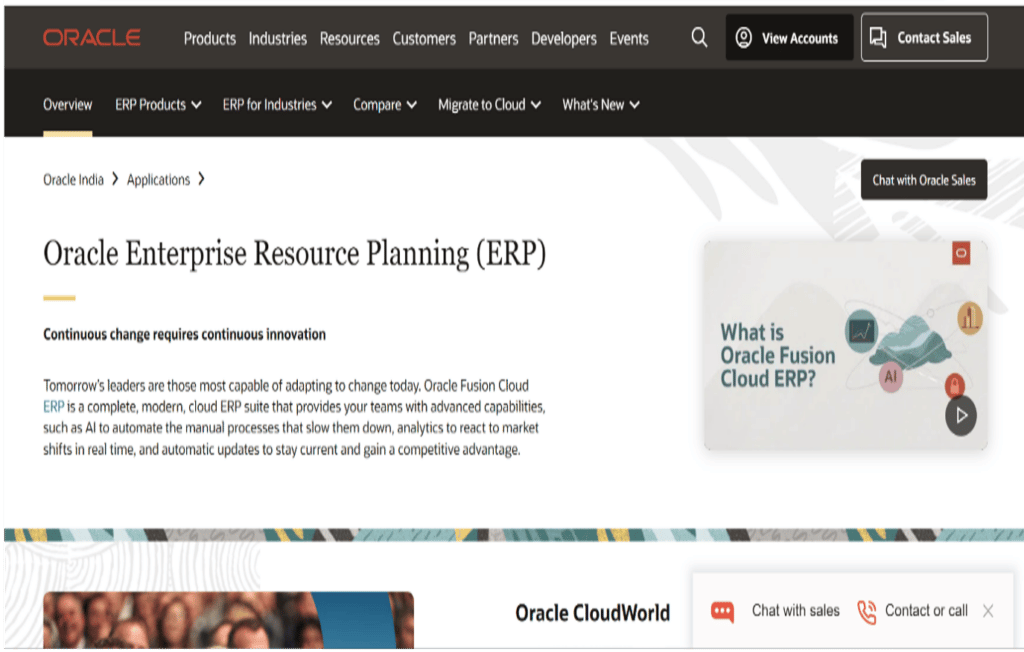Click Chat with sales link

click(x=795, y=611)
